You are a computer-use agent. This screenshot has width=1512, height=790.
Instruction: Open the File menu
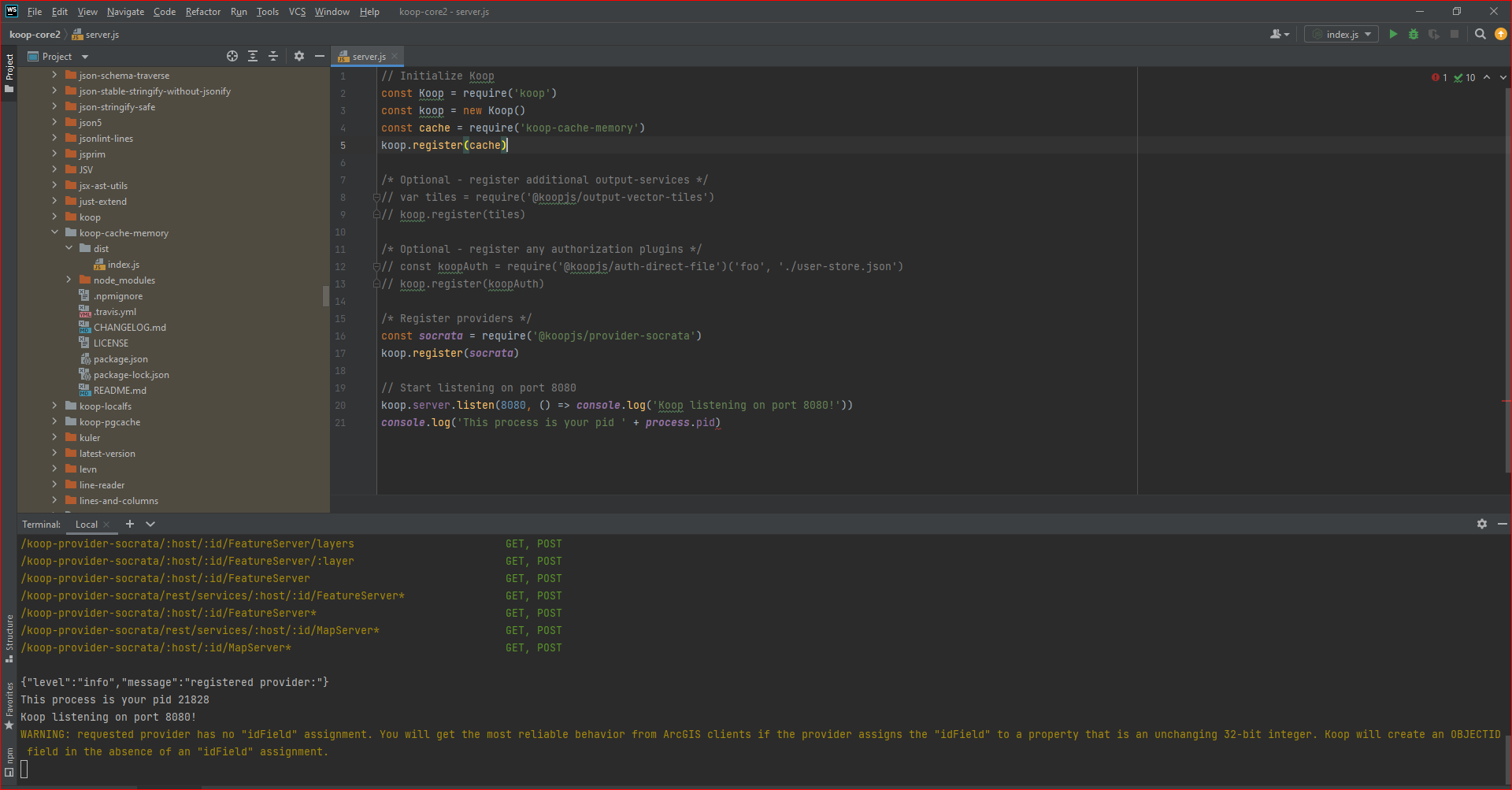pos(35,12)
